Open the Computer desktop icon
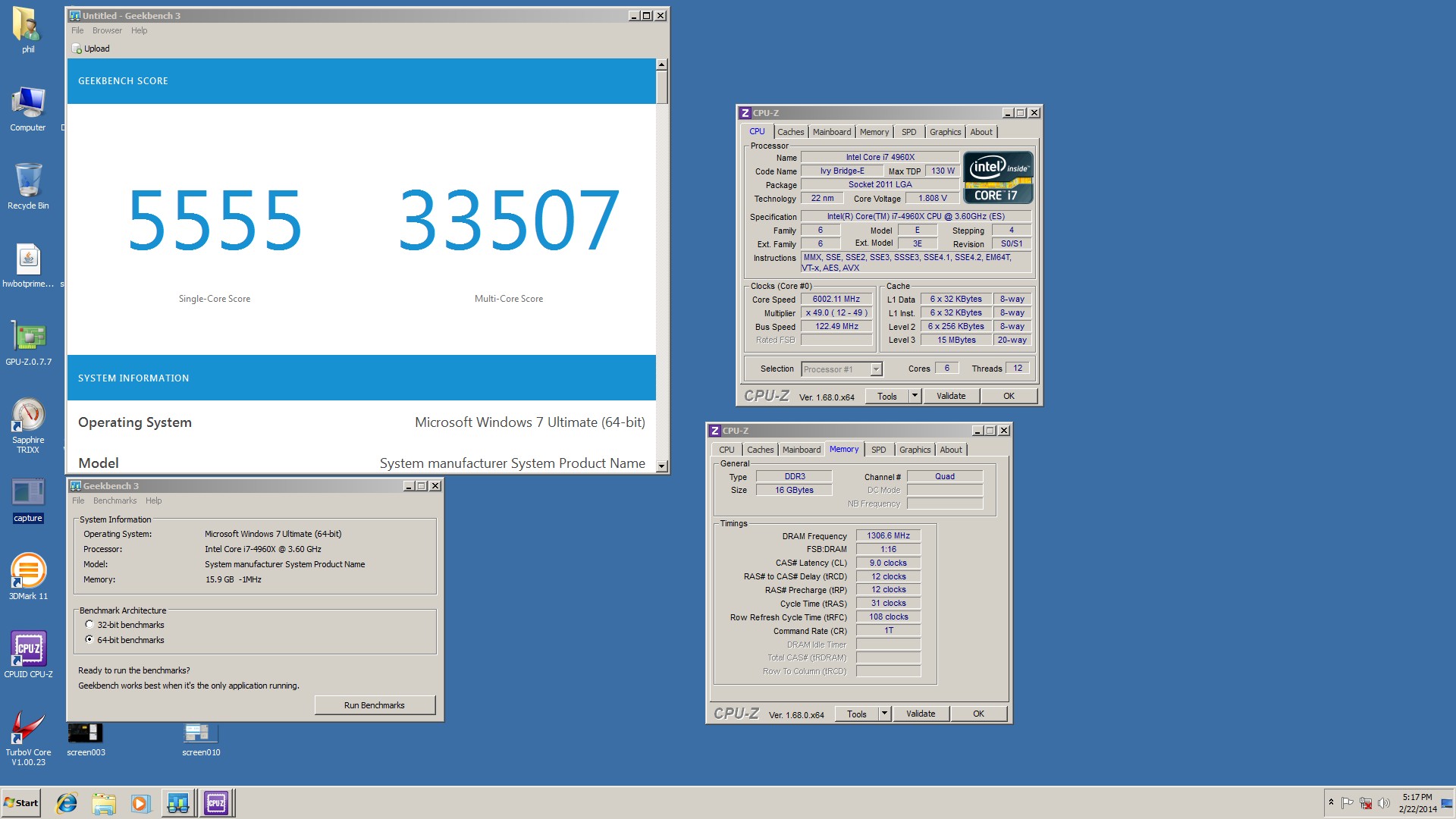 tap(28, 109)
